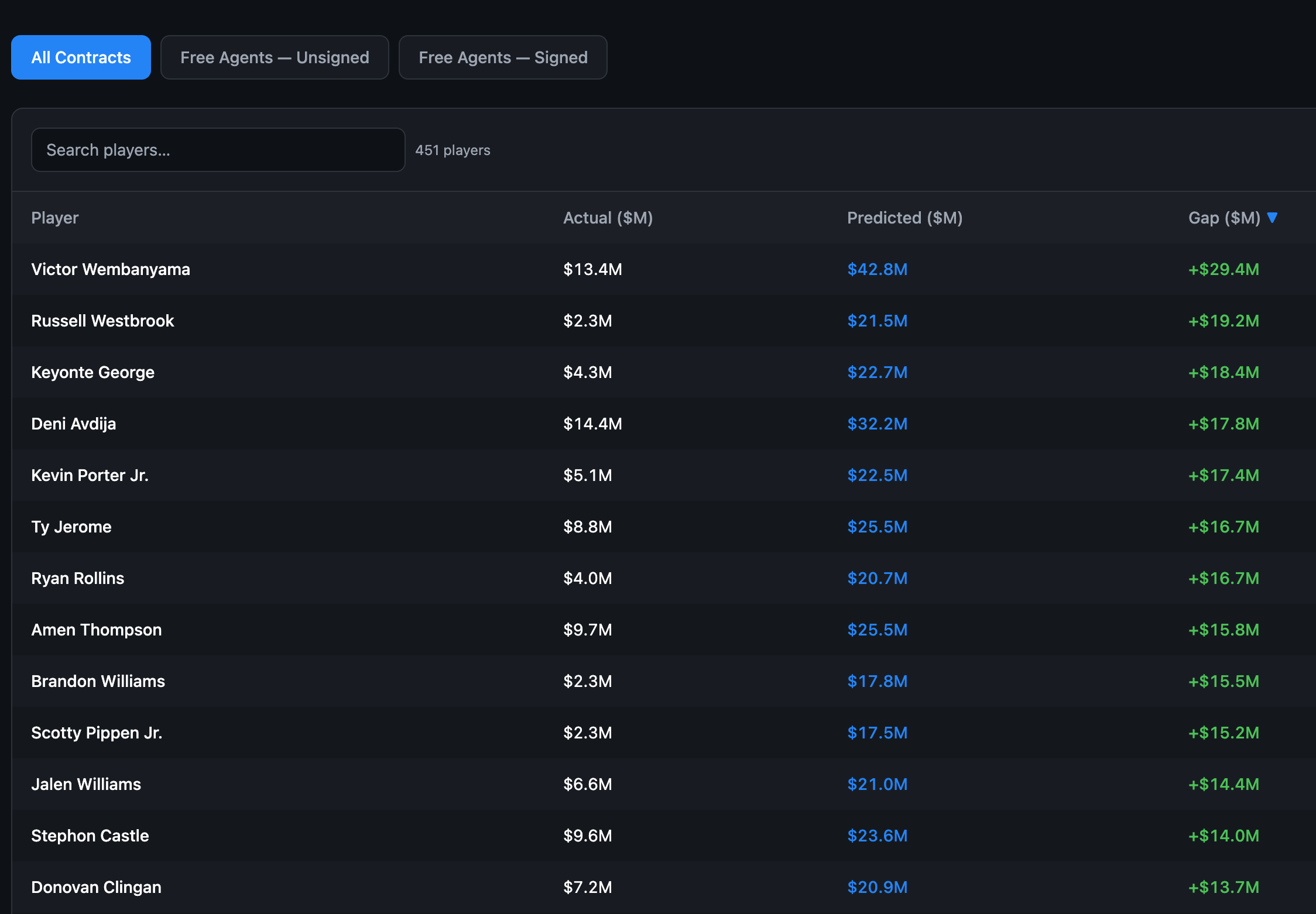Click Keyonte George's $4.3M actual salary
This screenshot has width=1316, height=914.
[x=588, y=372]
